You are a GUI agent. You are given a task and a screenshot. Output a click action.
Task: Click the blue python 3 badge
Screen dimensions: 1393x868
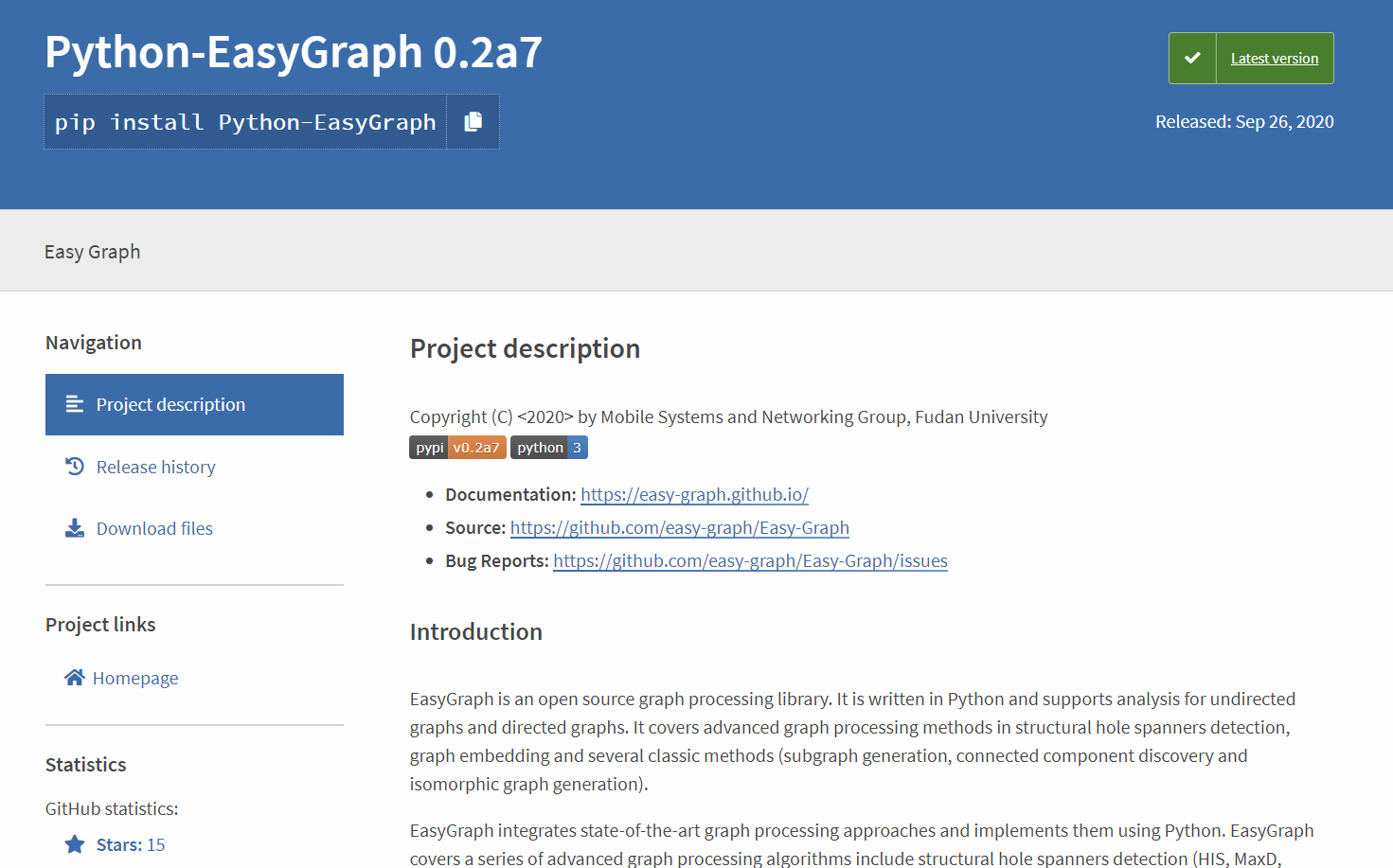coord(548,447)
